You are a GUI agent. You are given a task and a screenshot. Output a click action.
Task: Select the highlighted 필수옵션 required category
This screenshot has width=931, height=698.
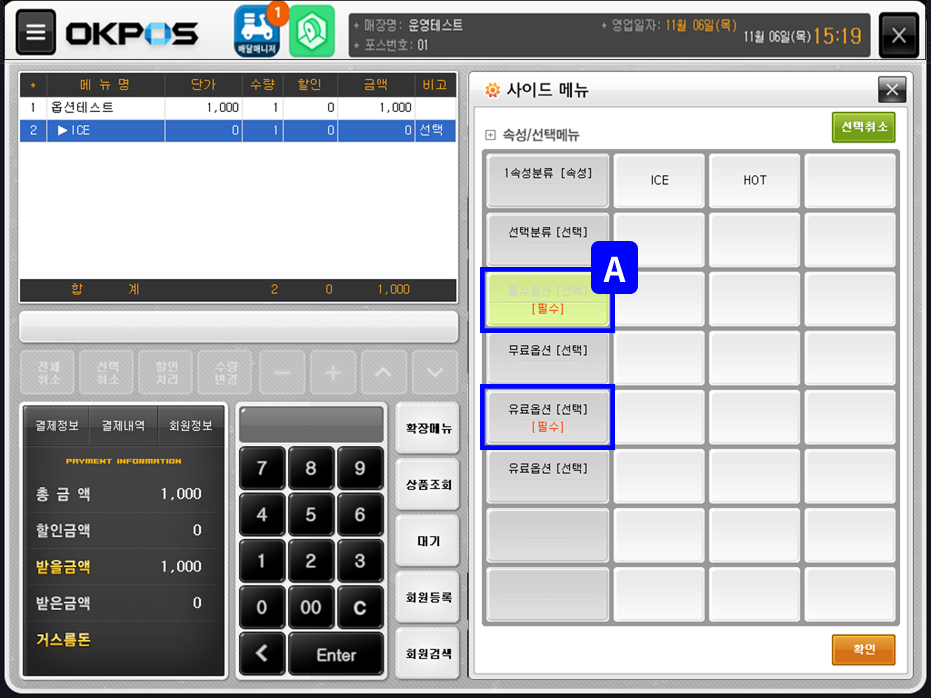[547, 299]
